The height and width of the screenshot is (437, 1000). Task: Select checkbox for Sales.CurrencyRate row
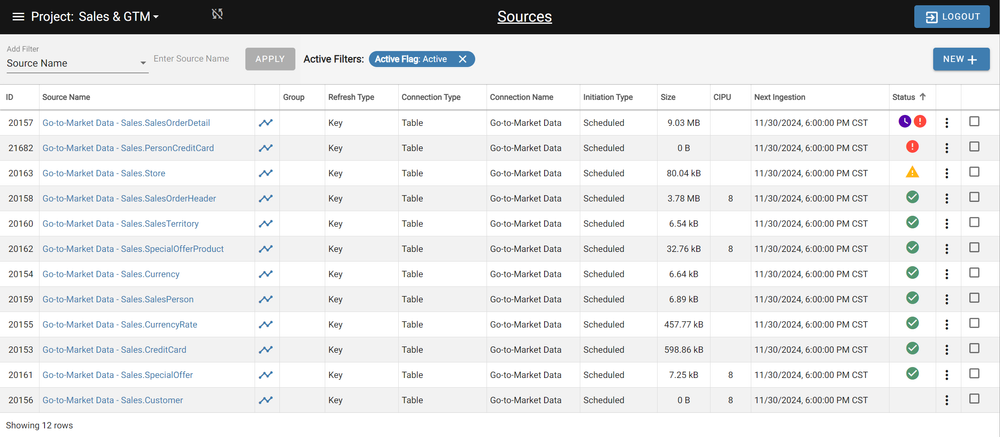[974, 323]
